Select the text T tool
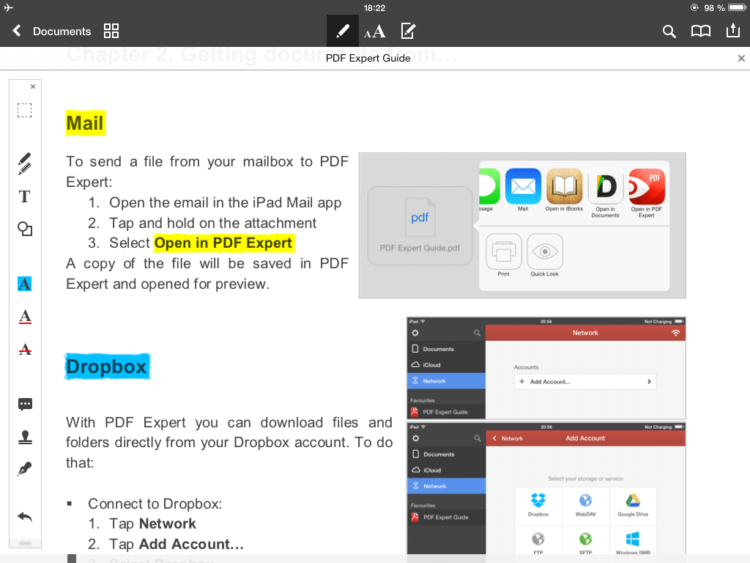This screenshot has height=563, width=750. pyautogui.click(x=25, y=197)
